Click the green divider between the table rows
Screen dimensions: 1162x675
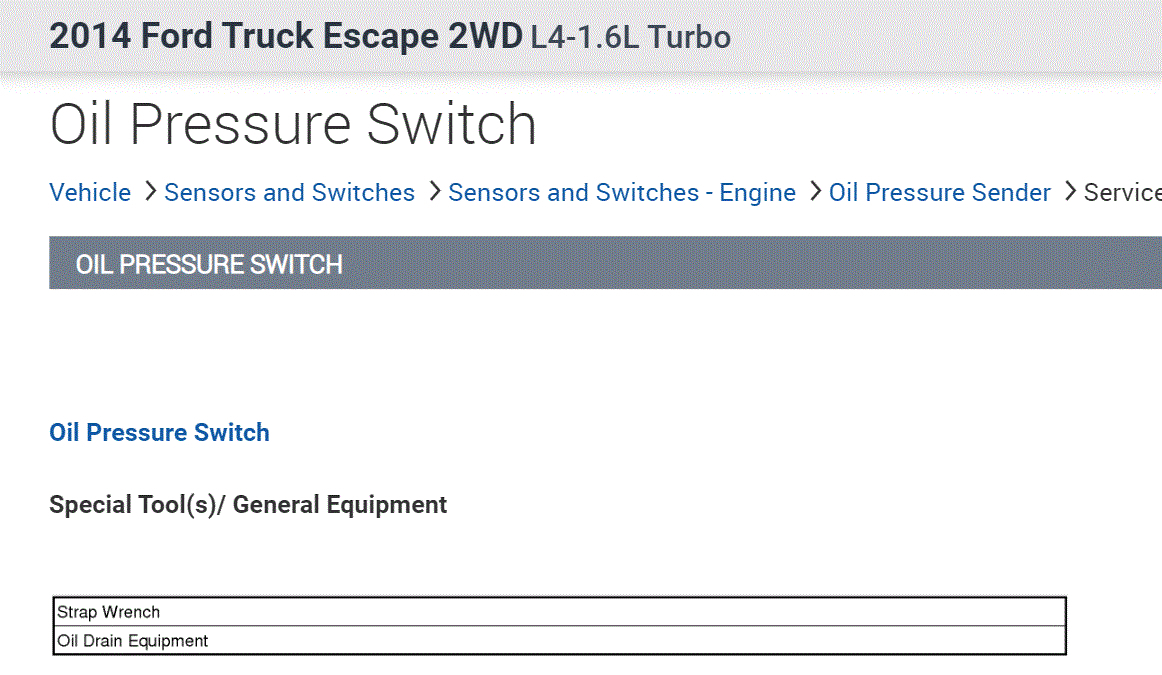tap(560, 626)
